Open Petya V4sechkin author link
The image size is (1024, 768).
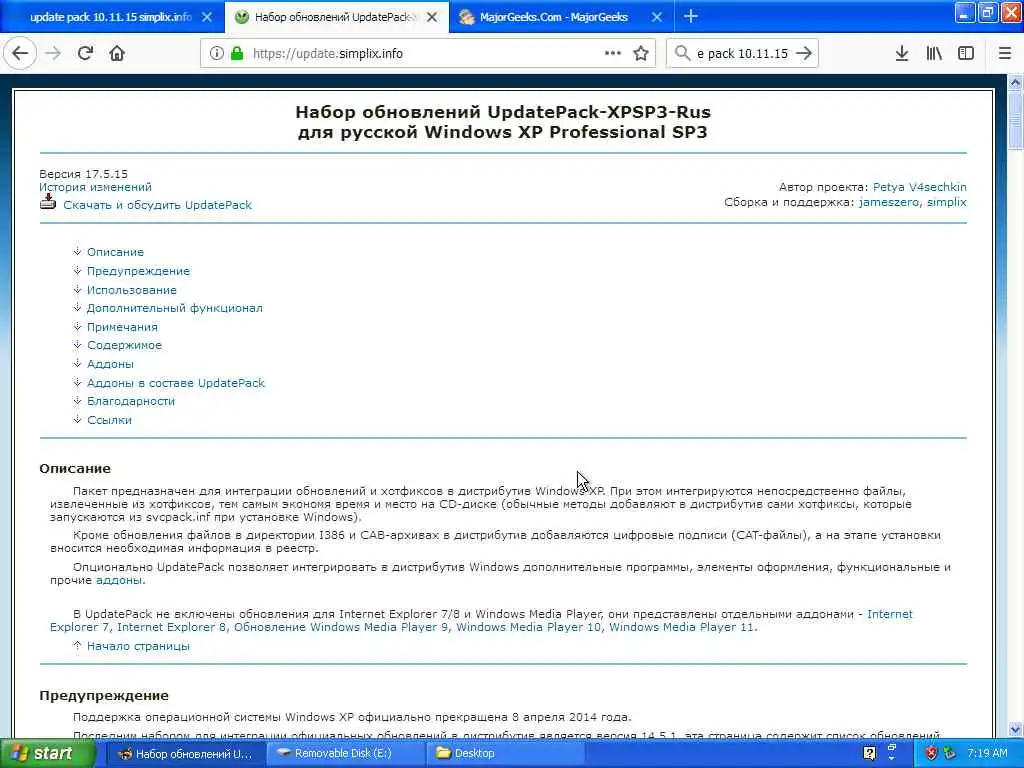920,187
